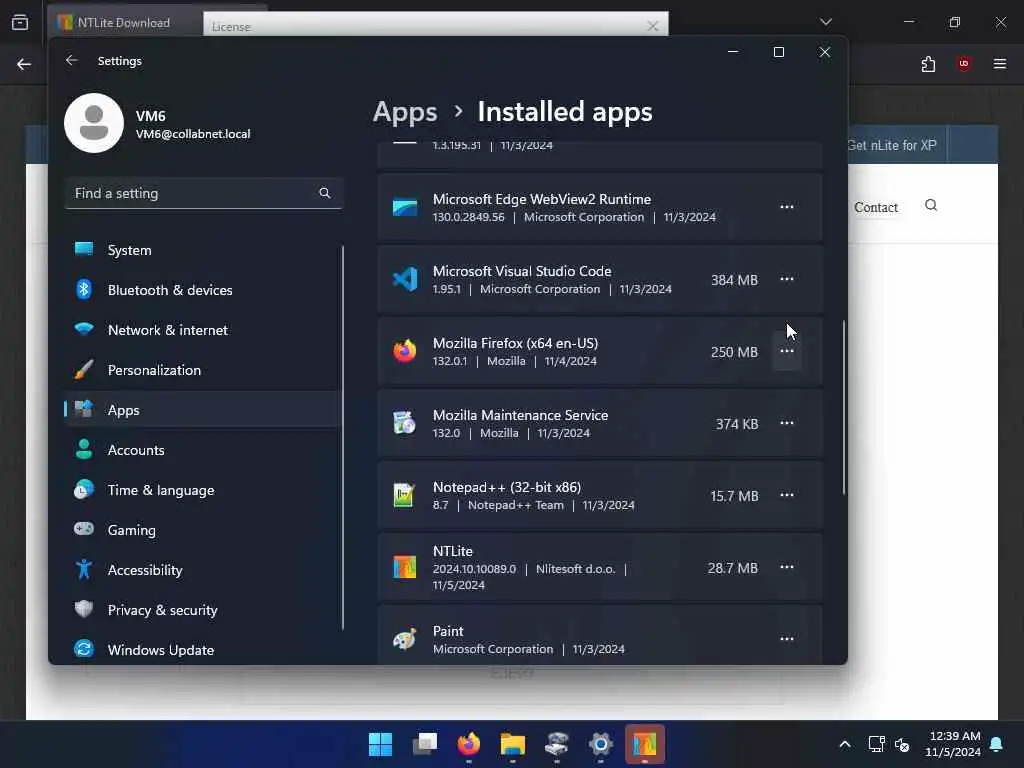Click the Personalization paintbrush icon
1024x768 pixels.
84,369
